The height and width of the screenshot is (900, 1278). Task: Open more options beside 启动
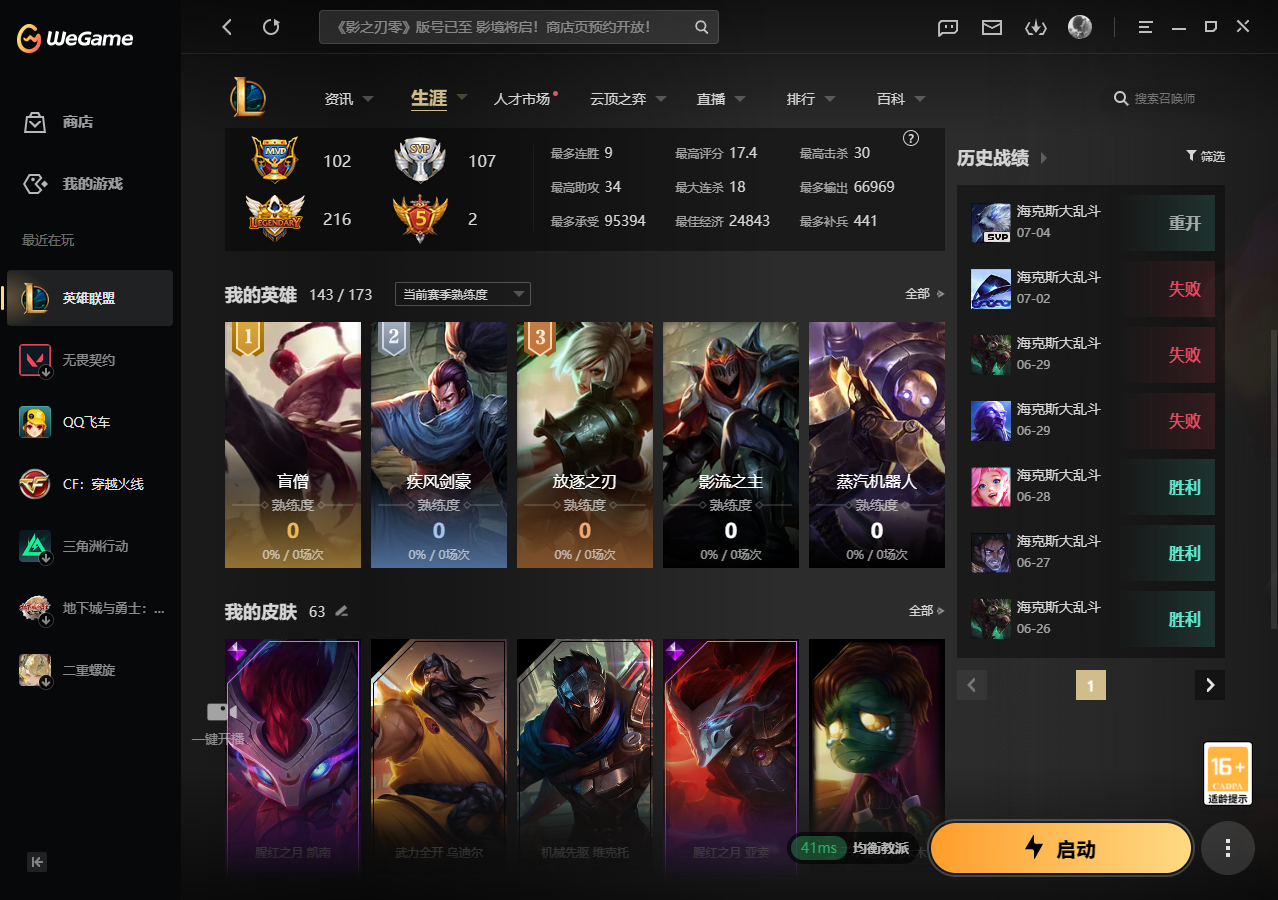pos(1228,849)
